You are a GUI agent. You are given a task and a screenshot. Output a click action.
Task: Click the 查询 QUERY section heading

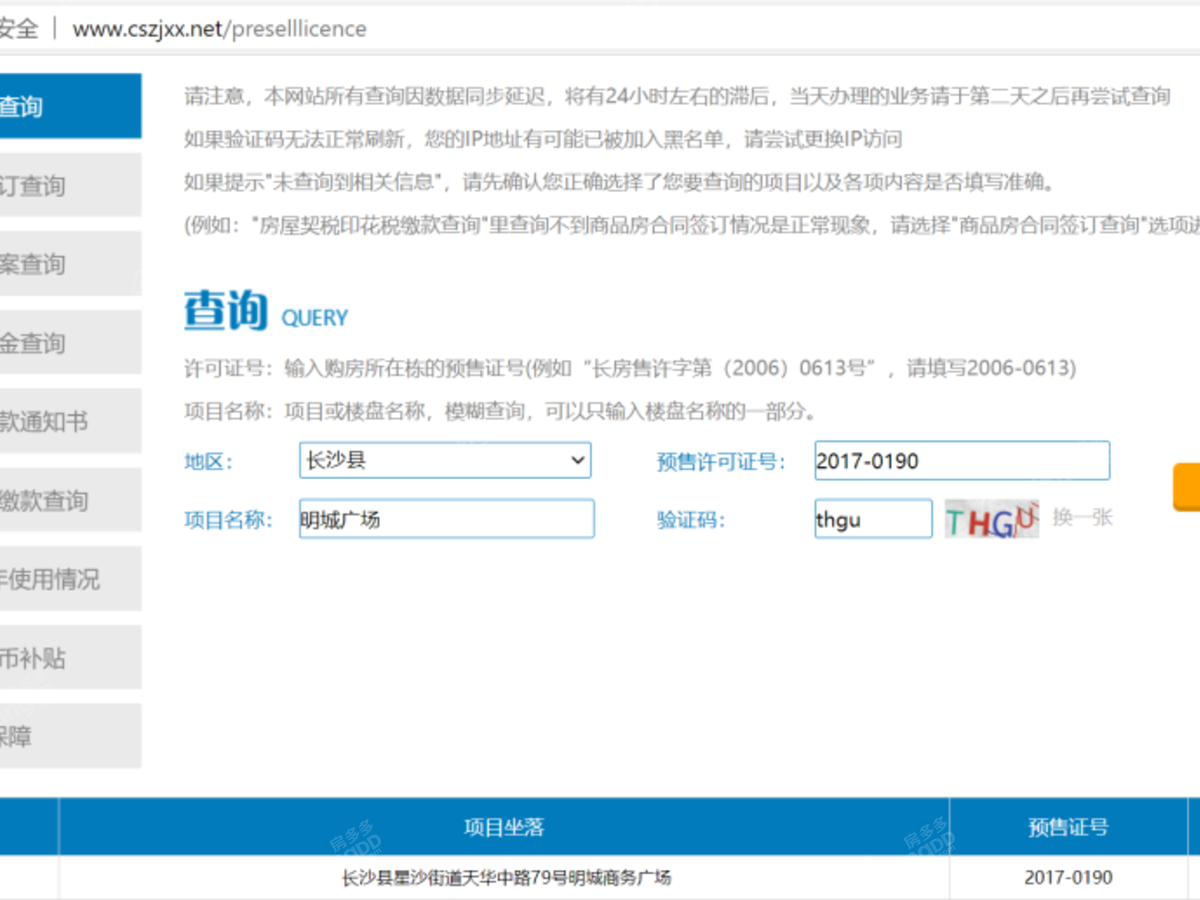(266, 311)
